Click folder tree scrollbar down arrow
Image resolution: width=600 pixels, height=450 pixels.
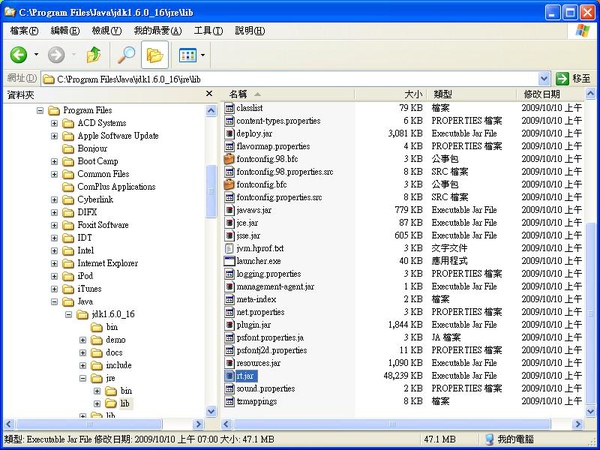(x=211, y=412)
